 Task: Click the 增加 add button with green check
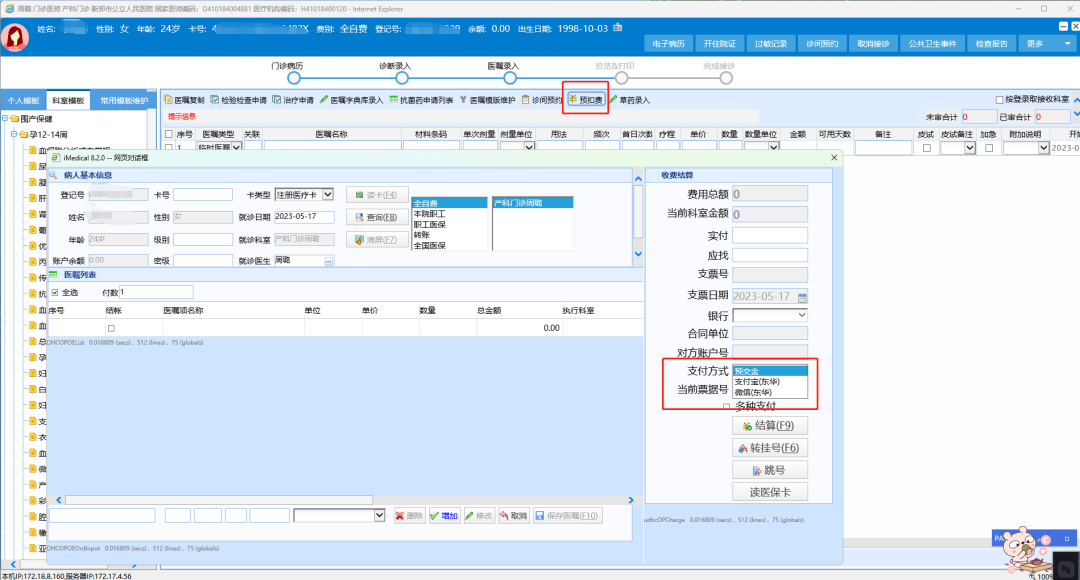pos(444,515)
